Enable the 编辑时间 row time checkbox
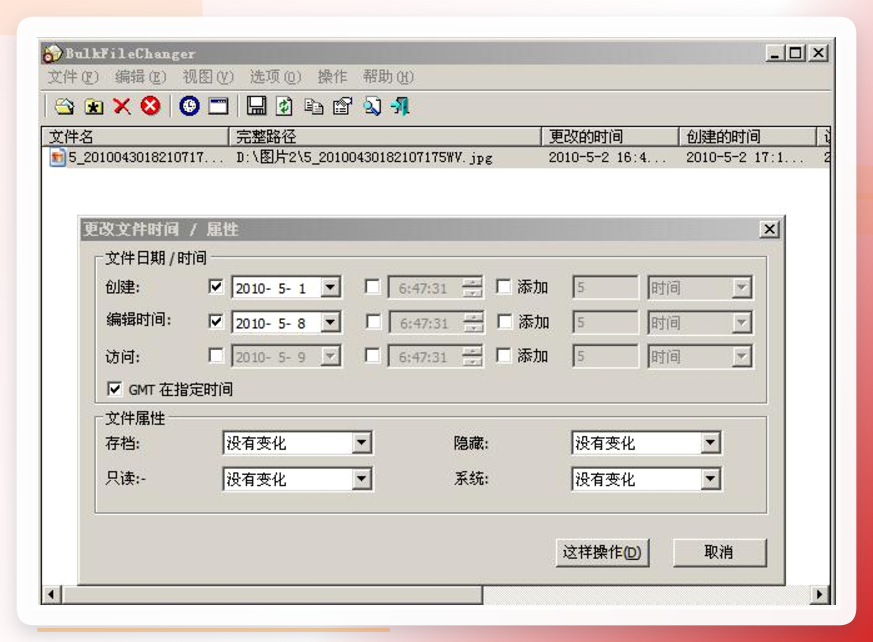Viewport: 873px width, 642px height. (373, 321)
